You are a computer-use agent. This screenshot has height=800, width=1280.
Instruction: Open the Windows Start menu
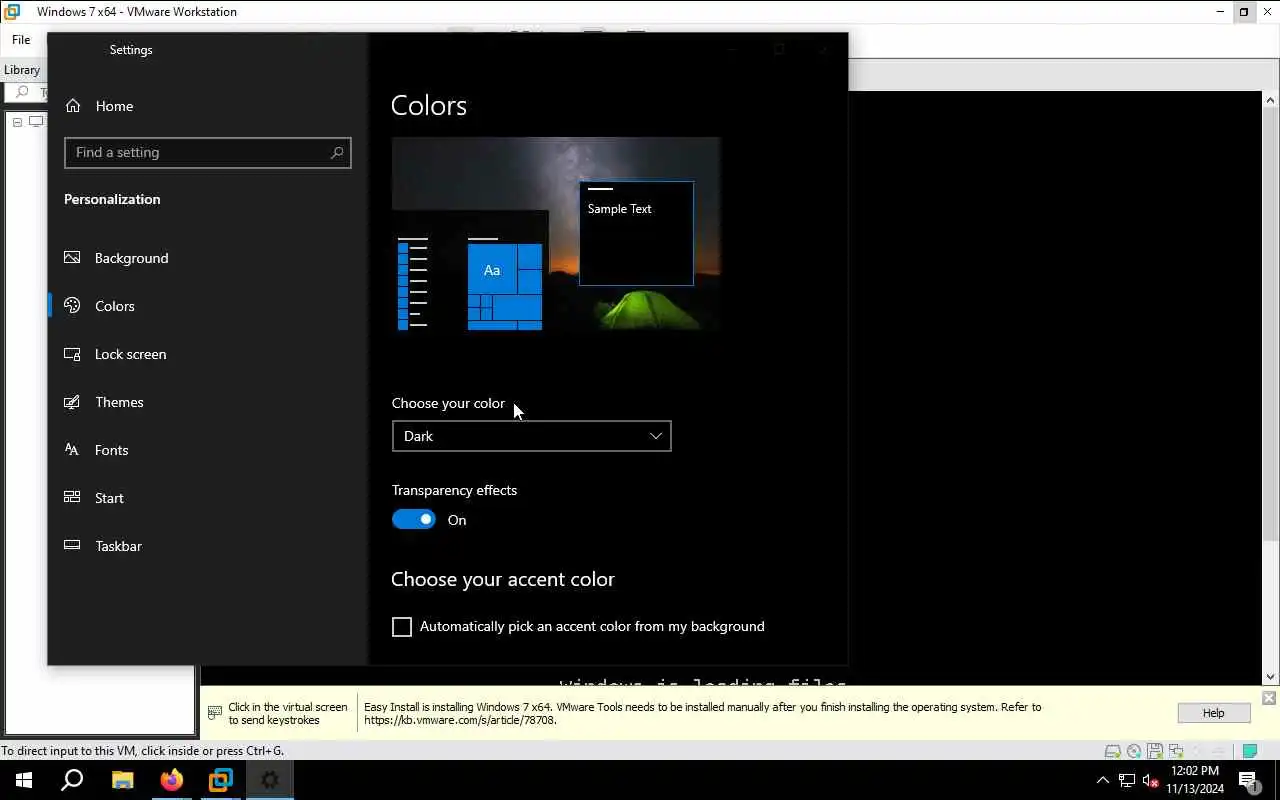(24, 780)
